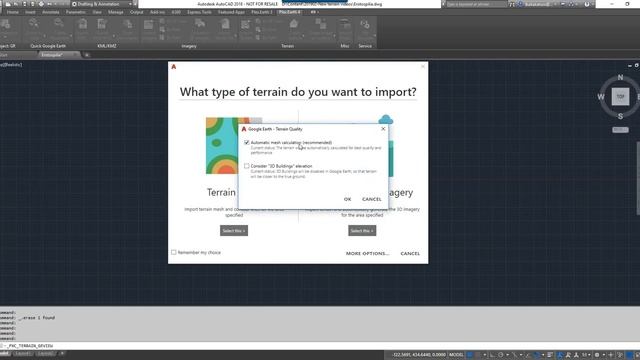
Task: Expand the Imagery ribbon panel title
Action: tap(189, 46)
